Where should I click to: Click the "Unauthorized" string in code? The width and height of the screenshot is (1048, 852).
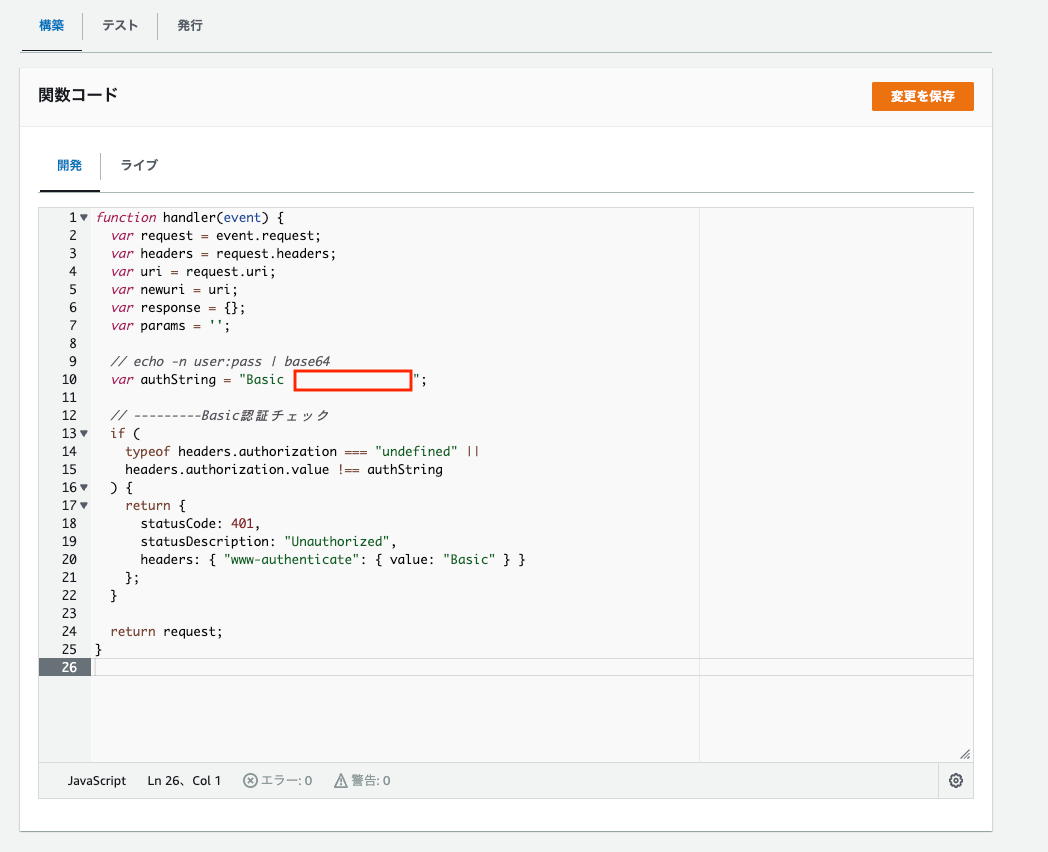point(337,541)
